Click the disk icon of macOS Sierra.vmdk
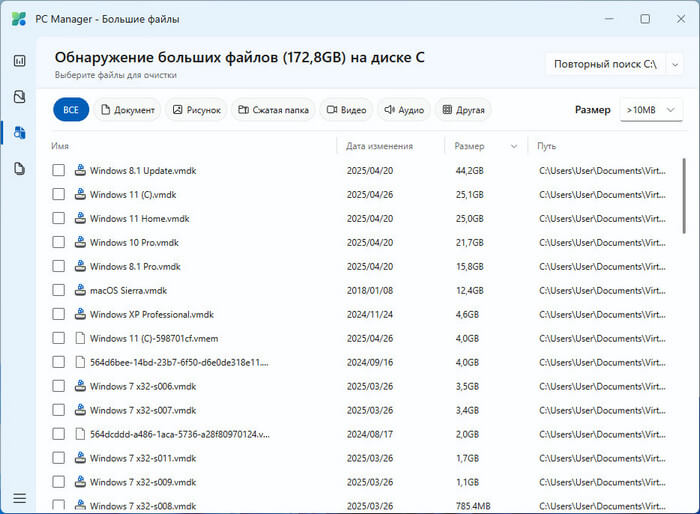 (x=81, y=290)
